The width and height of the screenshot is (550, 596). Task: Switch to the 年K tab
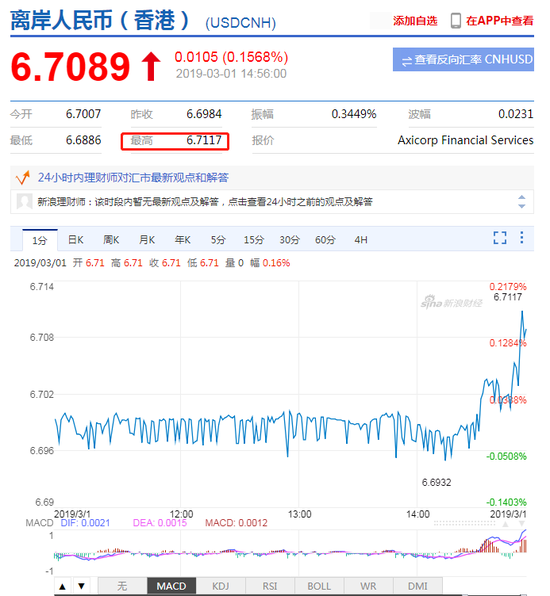tap(182, 240)
